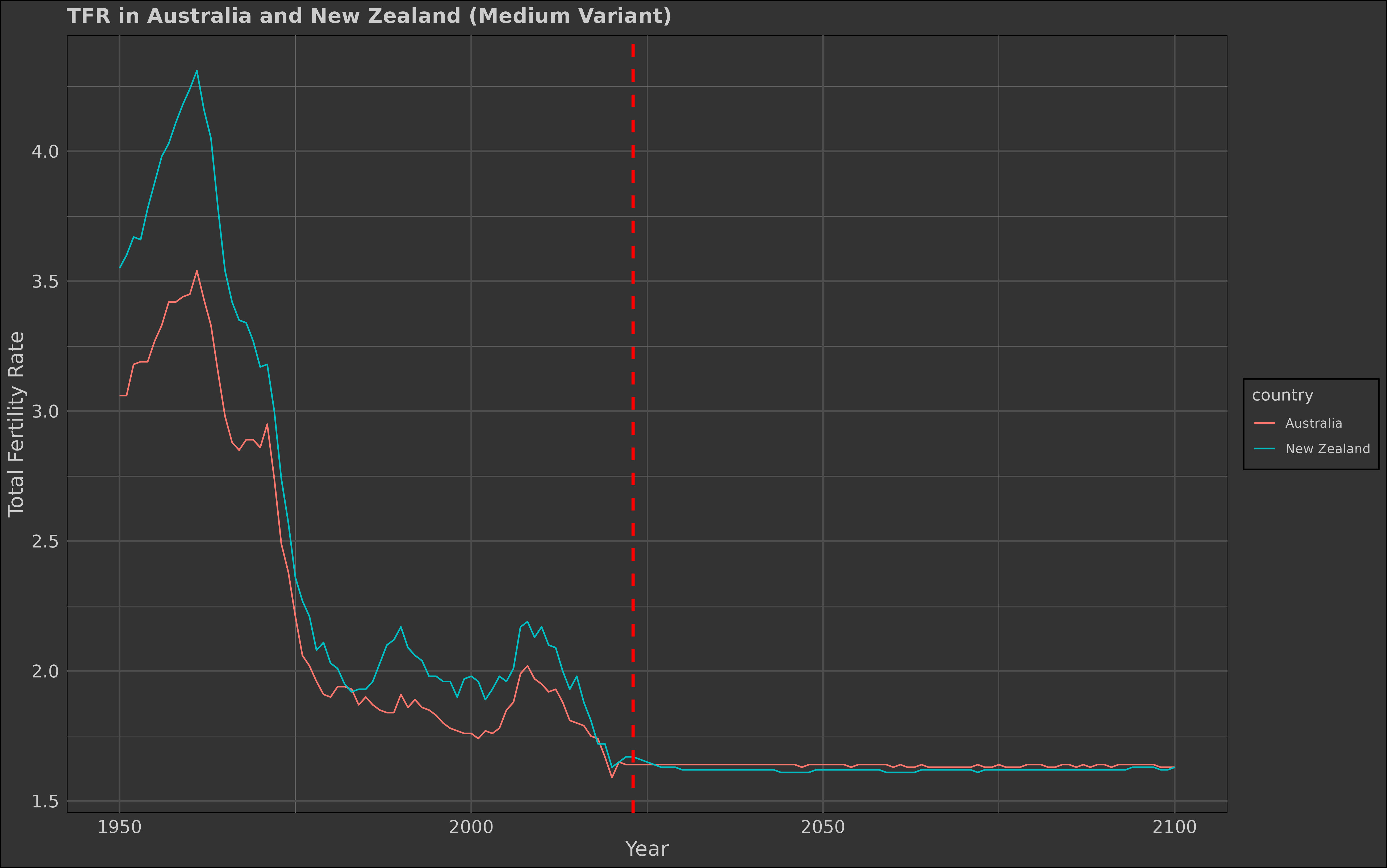The image size is (1387, 868).
Task: Click the '1950' x-axis tick label
Action: click(119, 827)
